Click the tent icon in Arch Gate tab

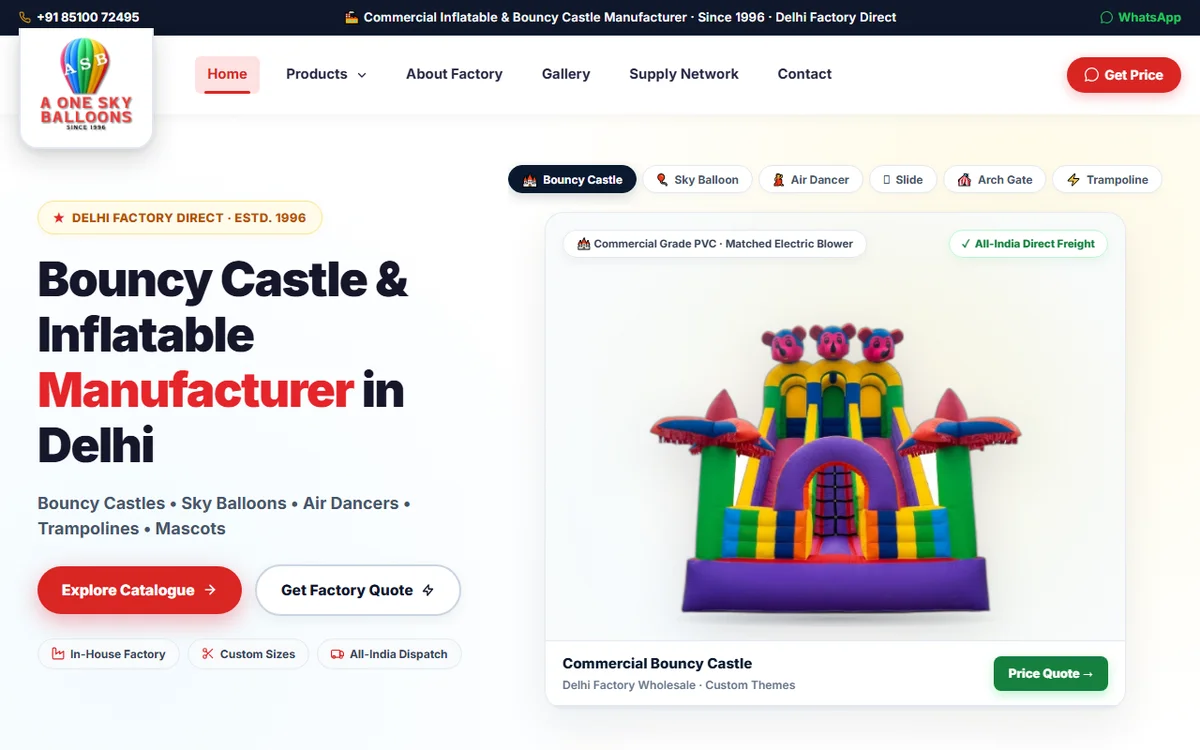coord(964,180)
